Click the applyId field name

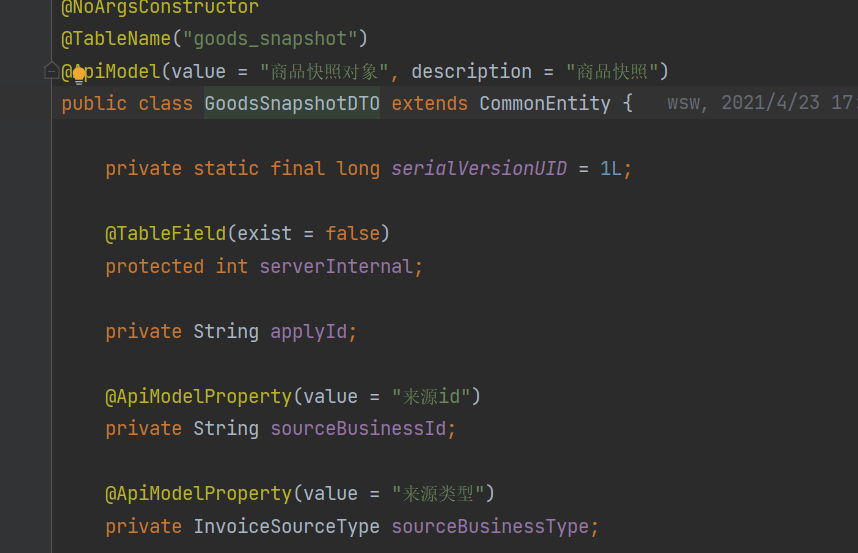(x=308, y=331)
